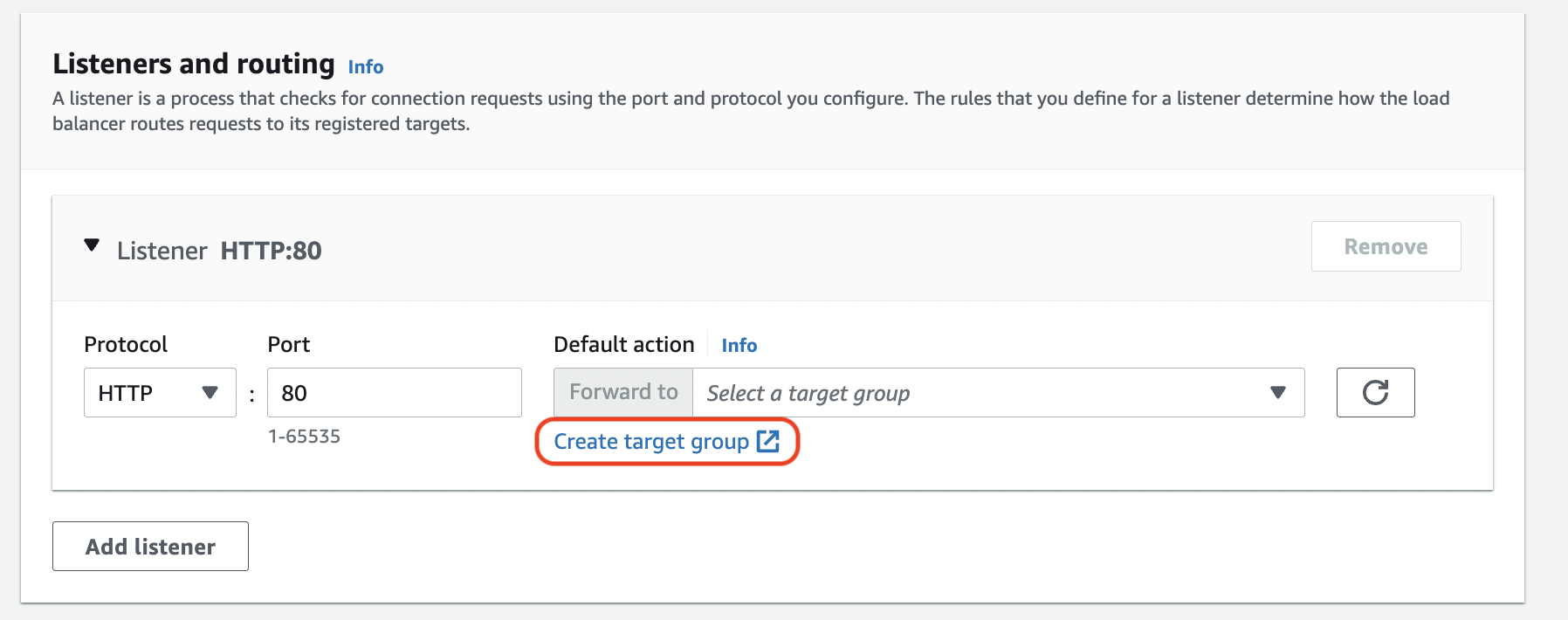The width and height of the screenshot is (1568, 620).
Task: Click the colon separator between Protocol and Port
Action: [x=251, y=393]
